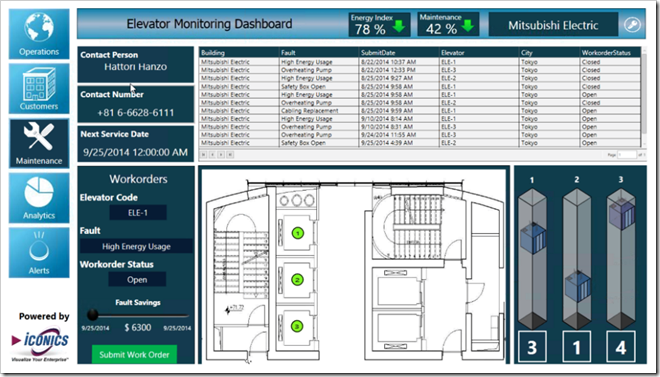Viewport: 660px width, 377px height.
Task: Click the Energy Index green down arrow
Action: 398,27
